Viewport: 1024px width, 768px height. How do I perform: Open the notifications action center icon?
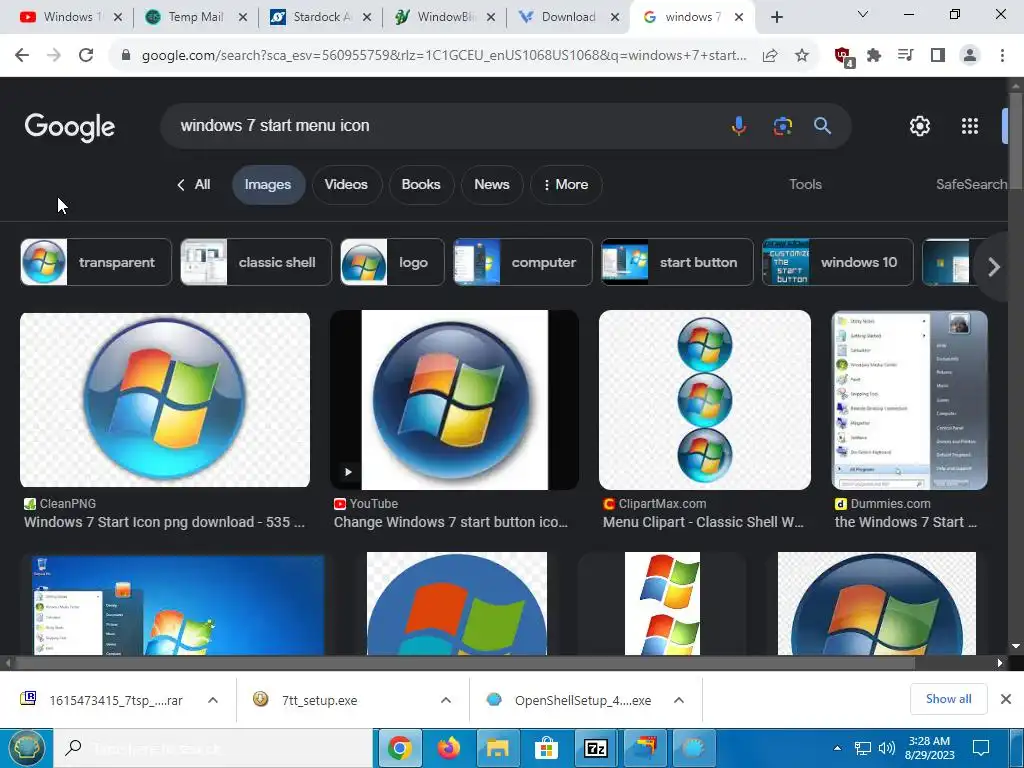coord(980,748)
